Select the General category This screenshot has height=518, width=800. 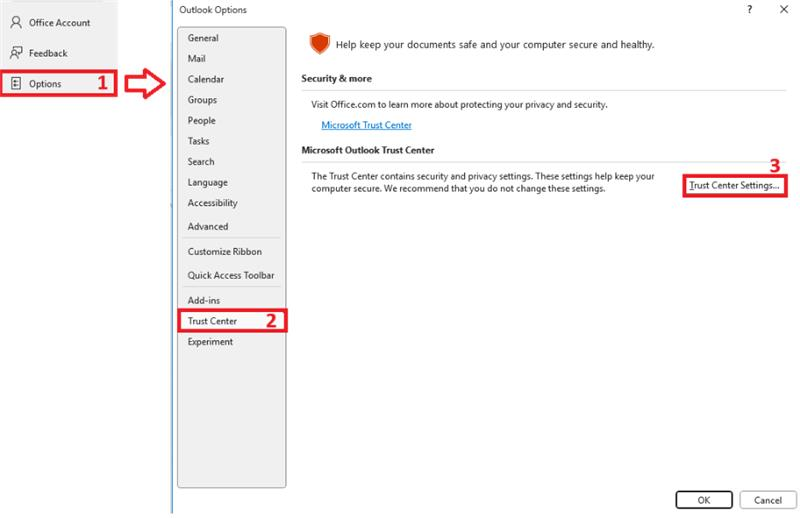(232, 38)
